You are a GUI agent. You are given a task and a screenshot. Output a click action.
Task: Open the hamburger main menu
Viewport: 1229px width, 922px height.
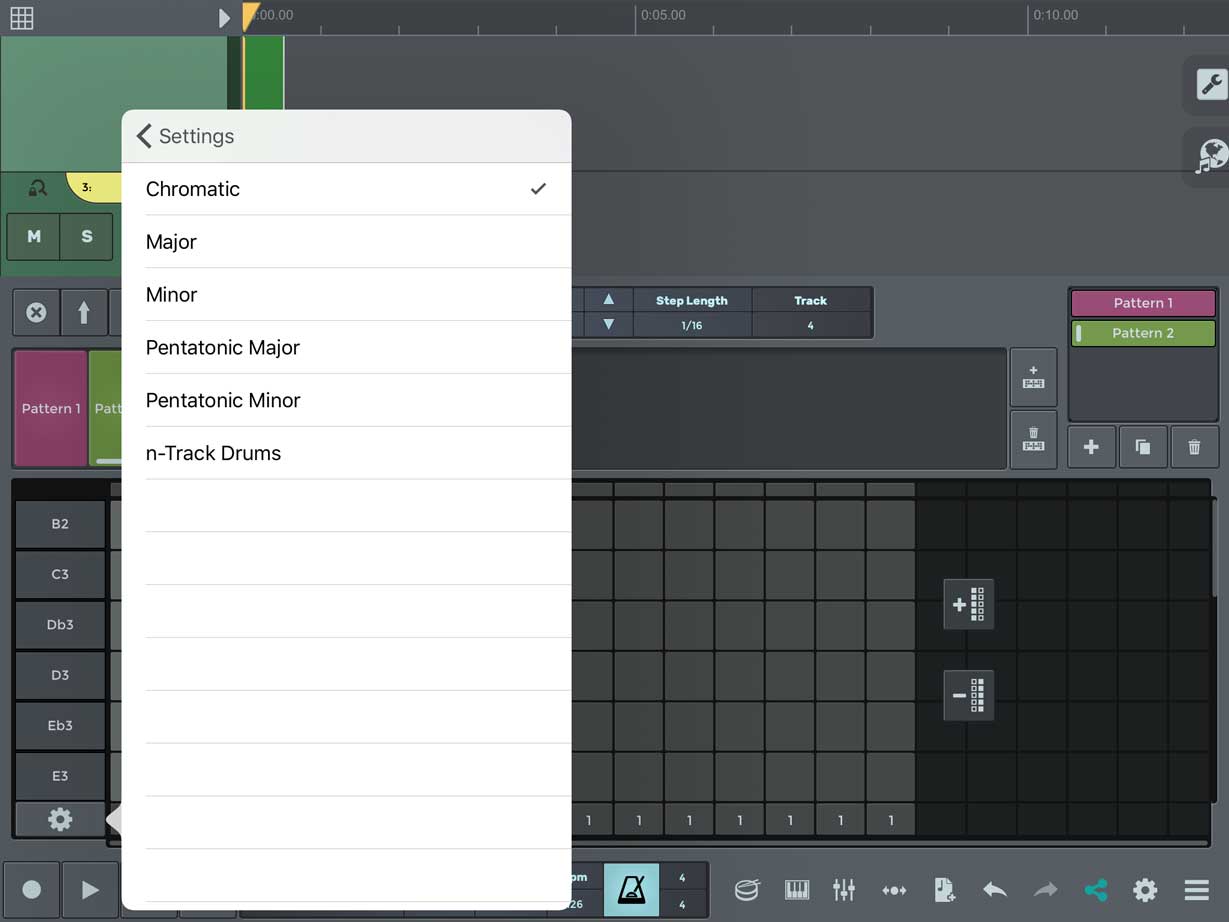pos(1196,890)
